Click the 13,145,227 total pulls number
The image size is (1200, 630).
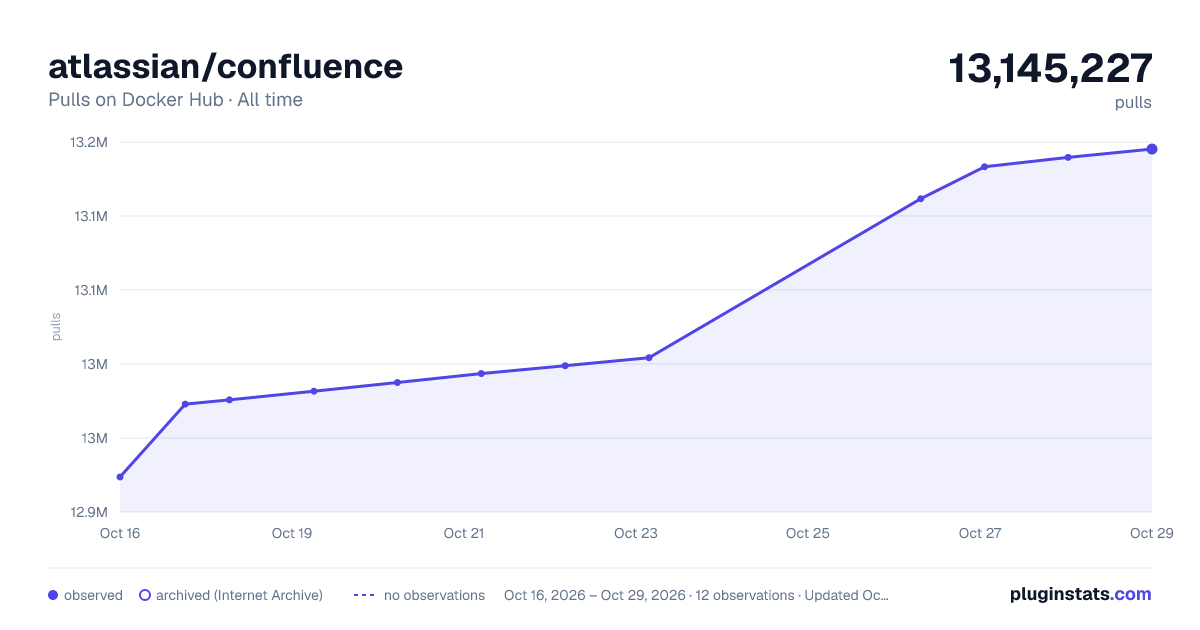tap(1050, 68)
